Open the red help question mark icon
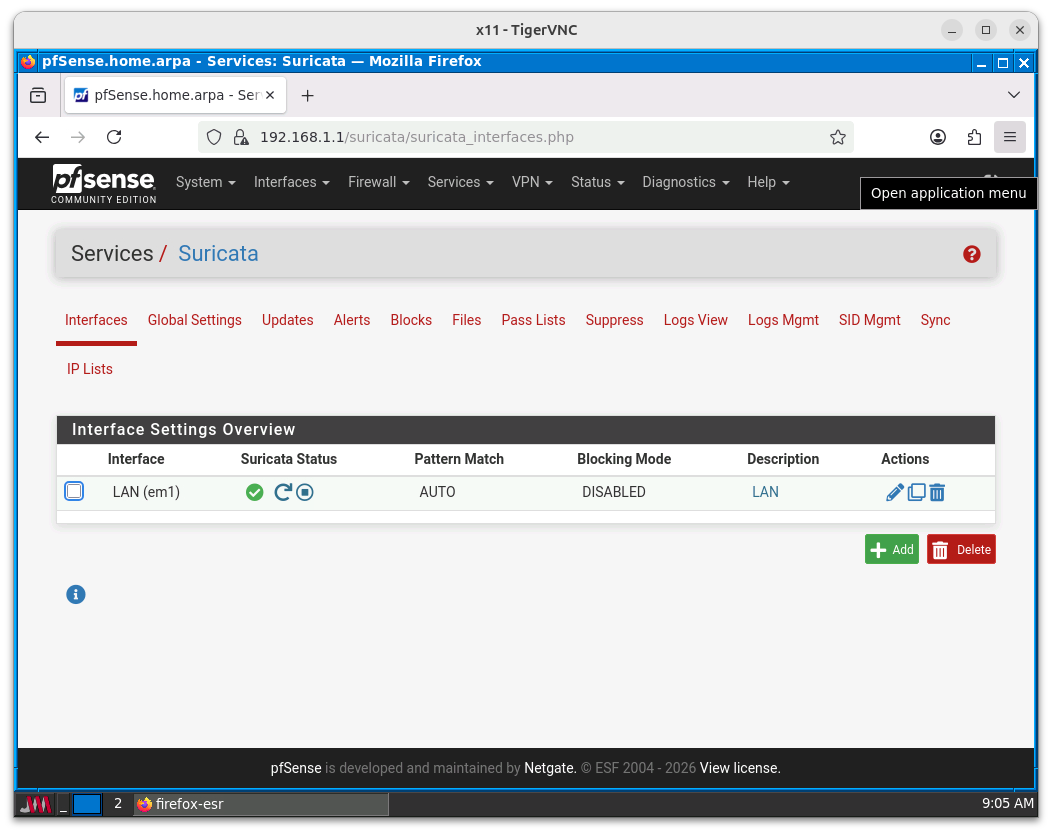The height and width of the screenshot is (834, 1052). coord(971,254)
